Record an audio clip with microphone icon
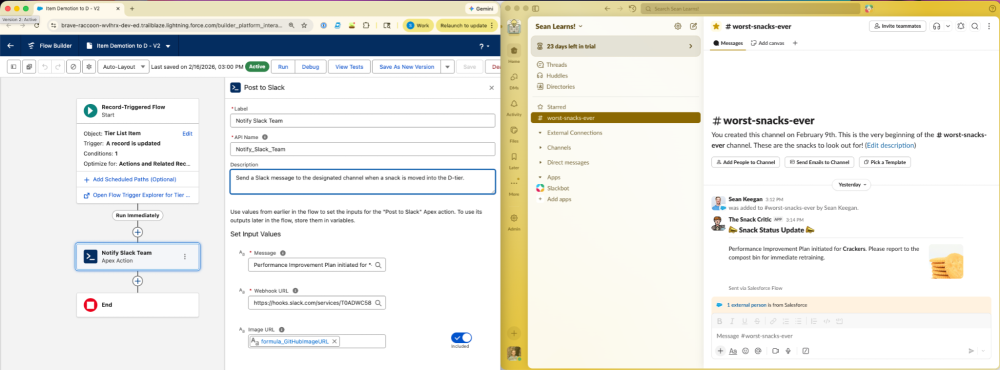Image resolution: width=1000 pixels, height=370 pixels. pos(789,350)
